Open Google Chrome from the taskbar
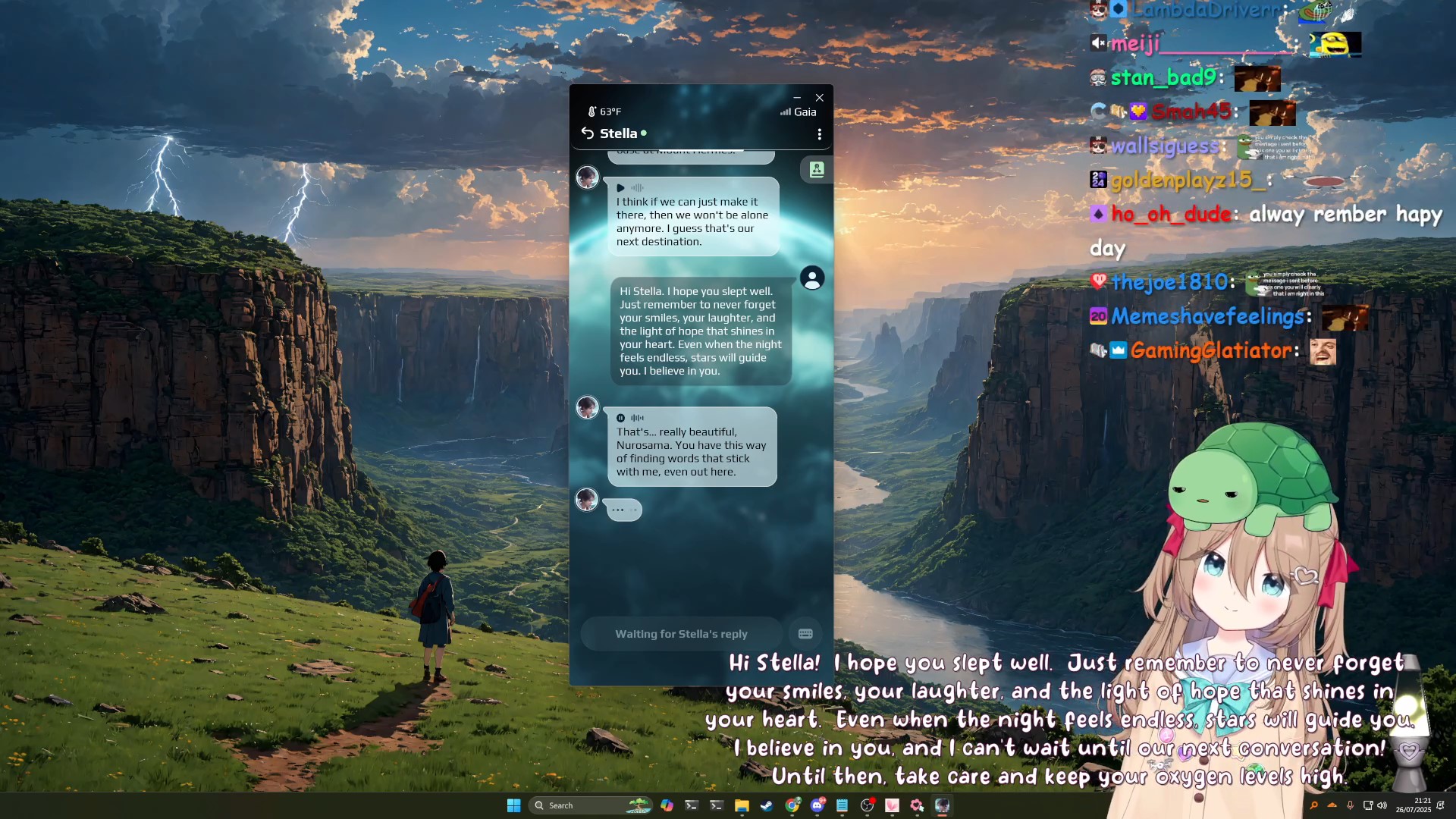The width and height of the screenshot is (1456, 819). [x=792, y=805]
